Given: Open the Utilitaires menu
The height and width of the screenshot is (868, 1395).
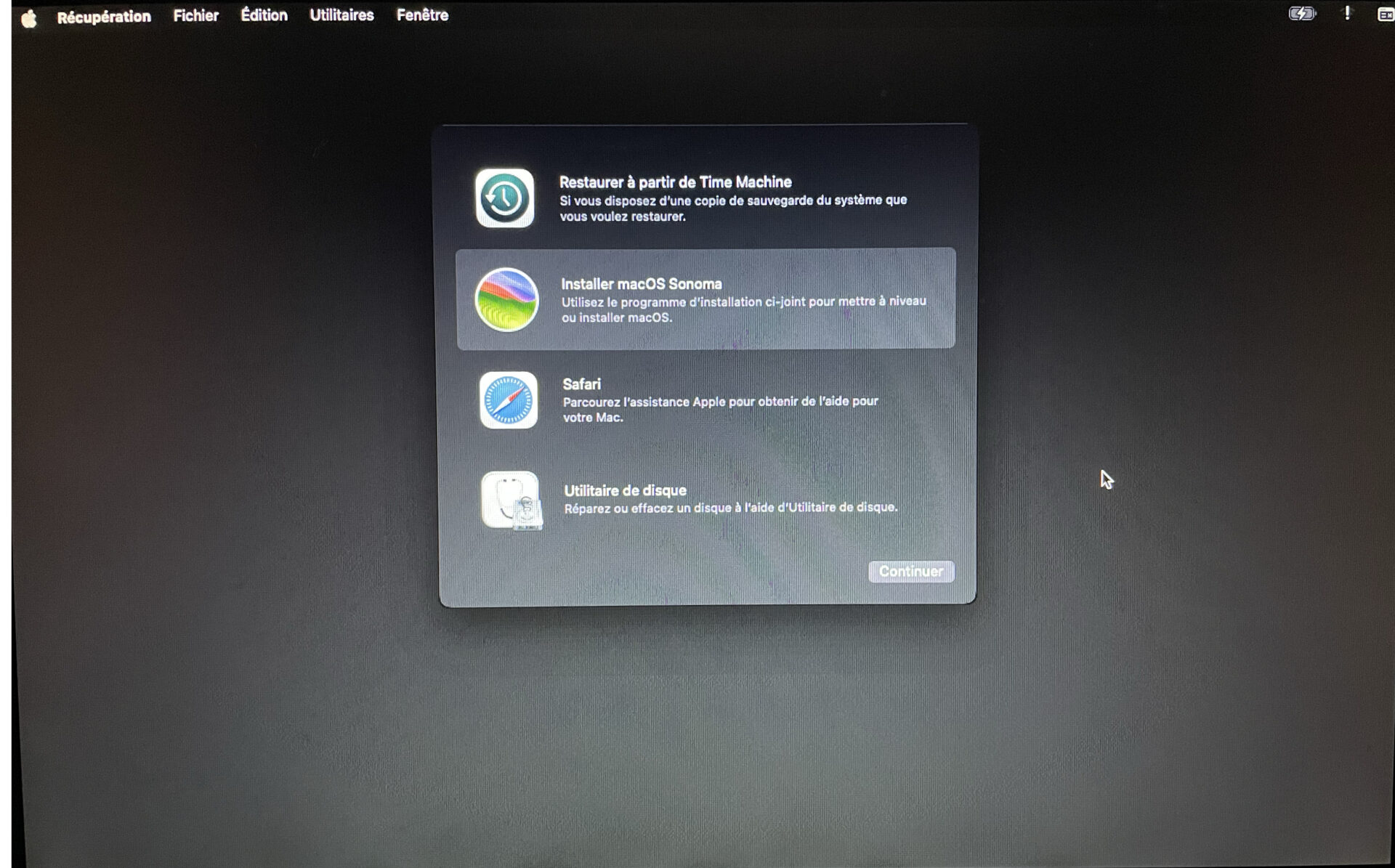Looking at the screenshot, I should pos(341,15).
